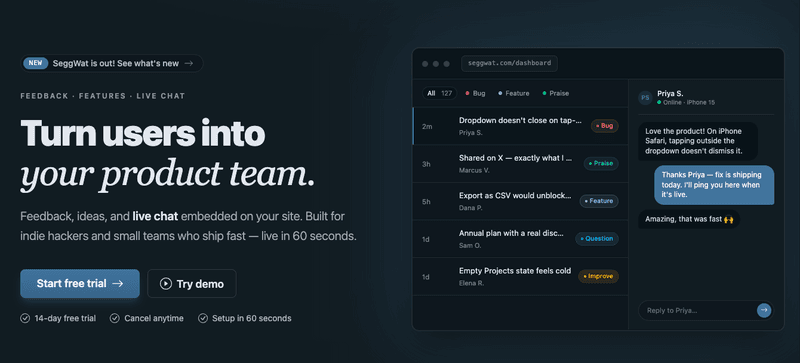This screenshot has width=800, height=363.
Task: Click the Sam O. author name
Action: pyautogui.click(x=470, y=245)
